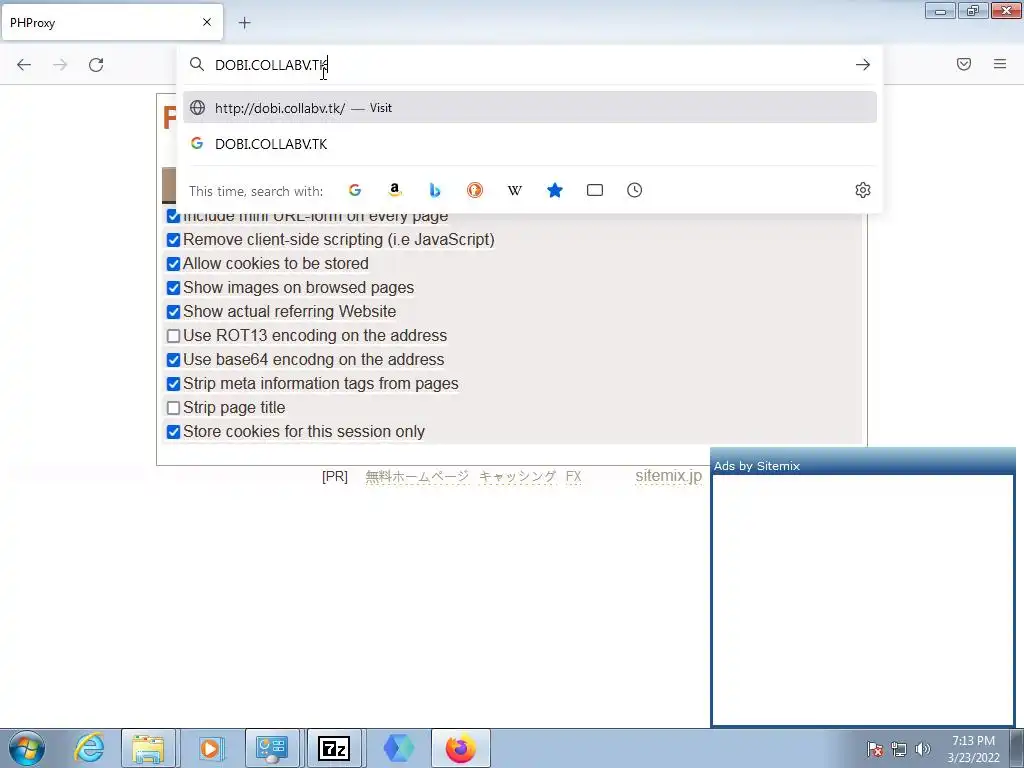Screen dimensions: 1024x768
Task: Toggle Include mini URL-form on every page
Action: click(x=173, y=216)
